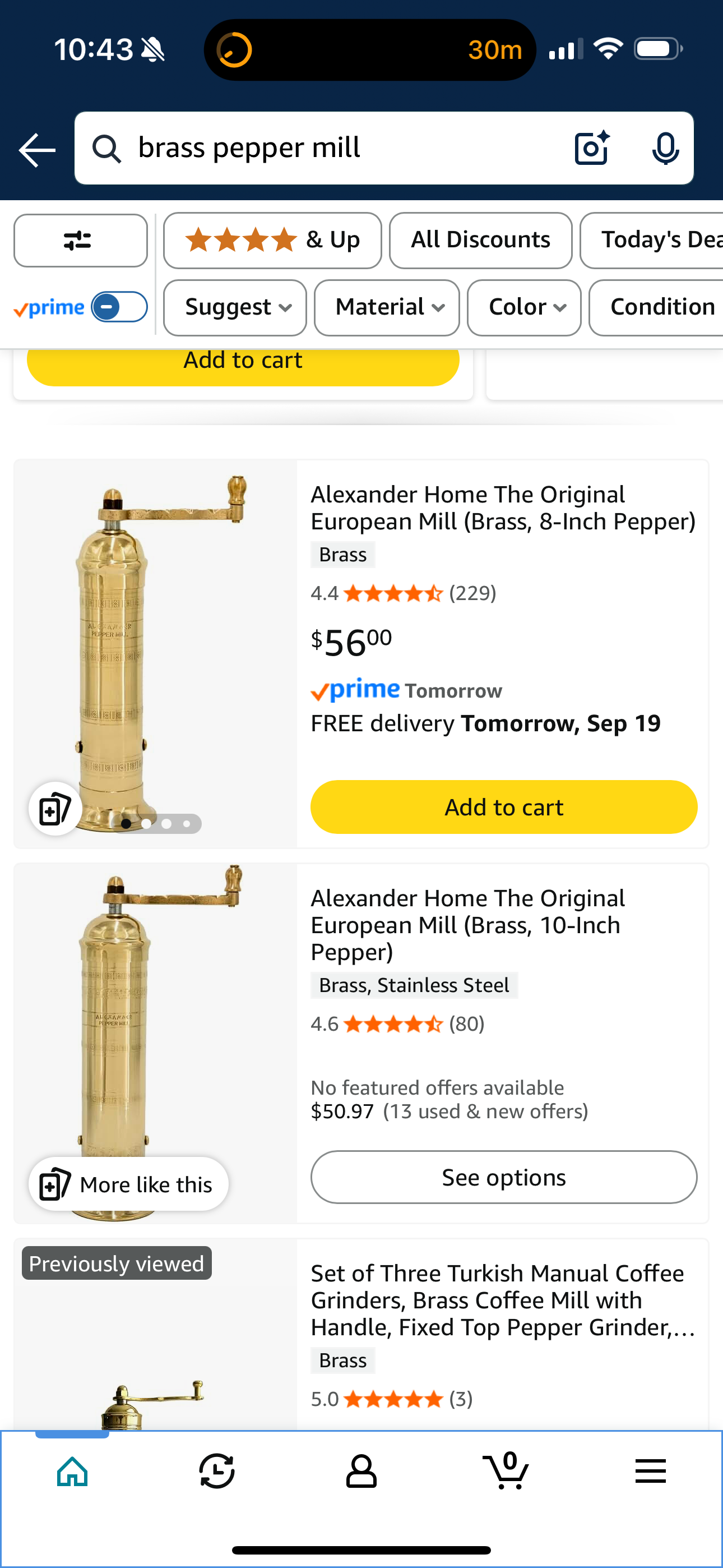Viewport: 723px width, 1568px height.
Task: Select the All Discounts filter chip
Action: [x=480, y=240]
